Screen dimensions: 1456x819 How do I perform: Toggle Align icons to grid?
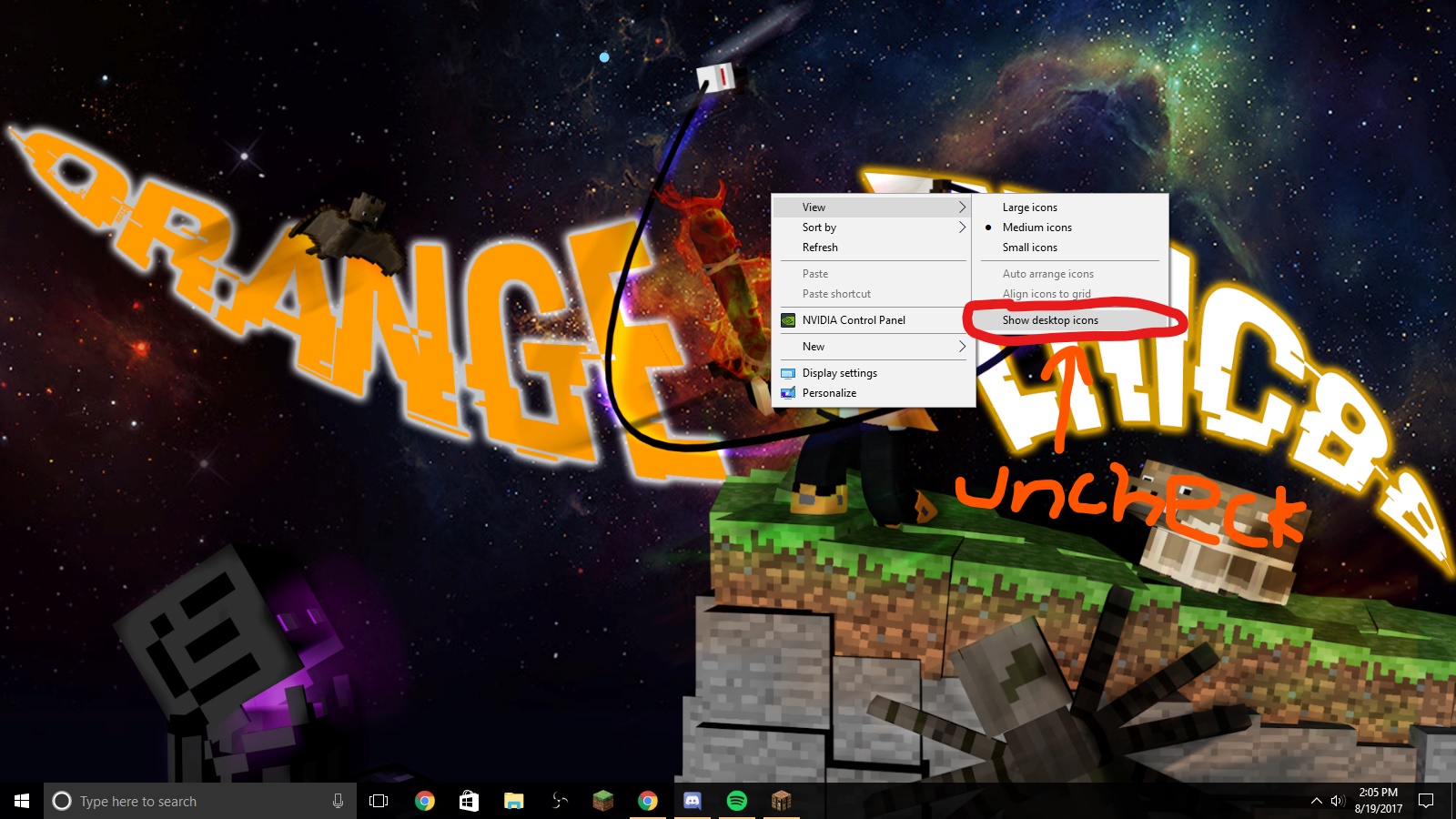[1070, 294]
